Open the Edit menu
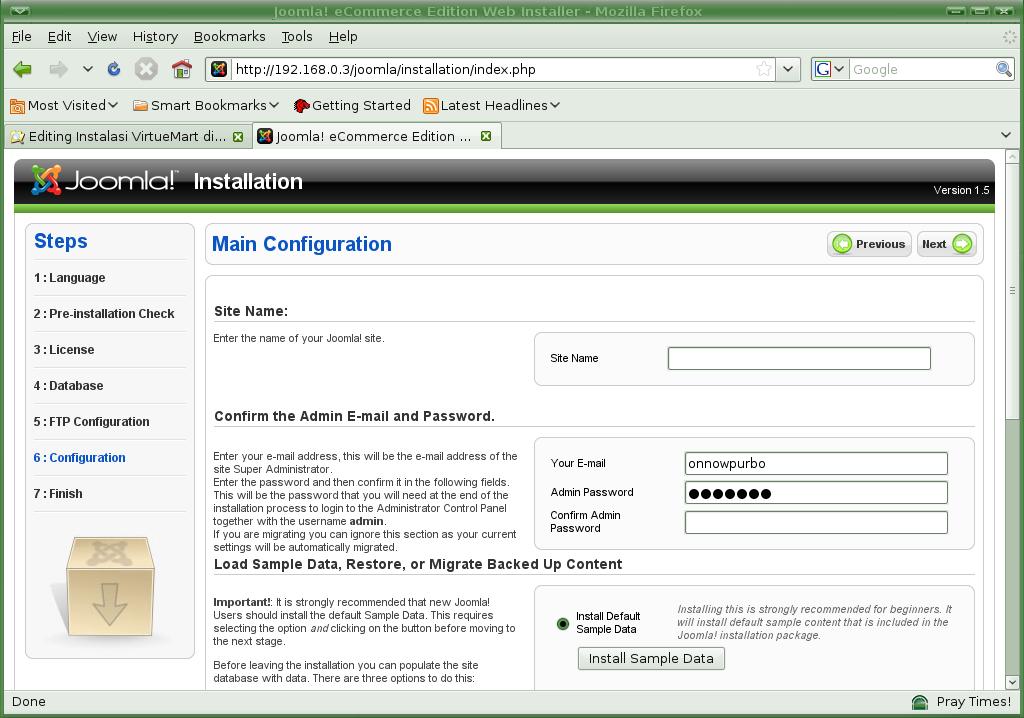 59,37
